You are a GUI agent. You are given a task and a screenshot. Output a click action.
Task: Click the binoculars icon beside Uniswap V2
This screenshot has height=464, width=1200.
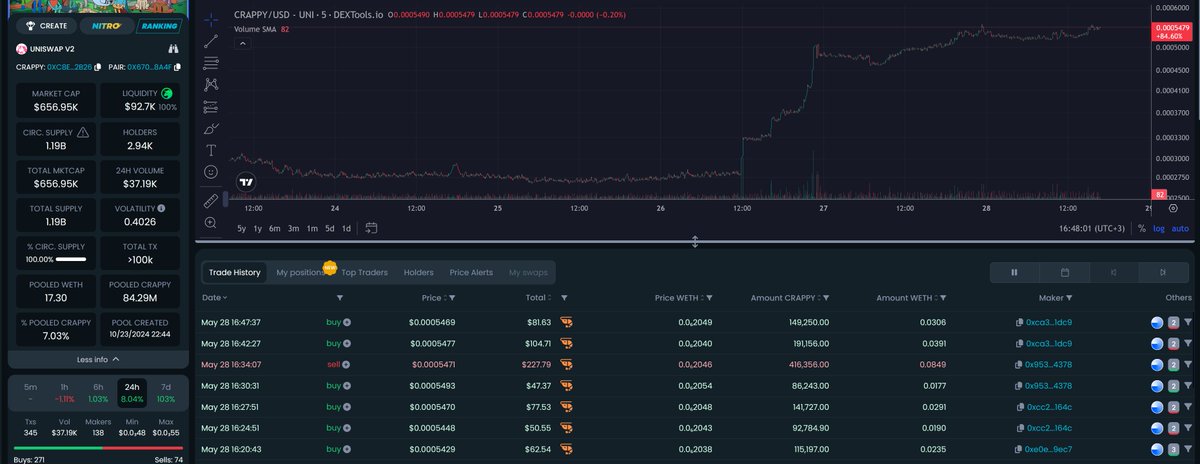pyautogui.click(x=173, y=49)
